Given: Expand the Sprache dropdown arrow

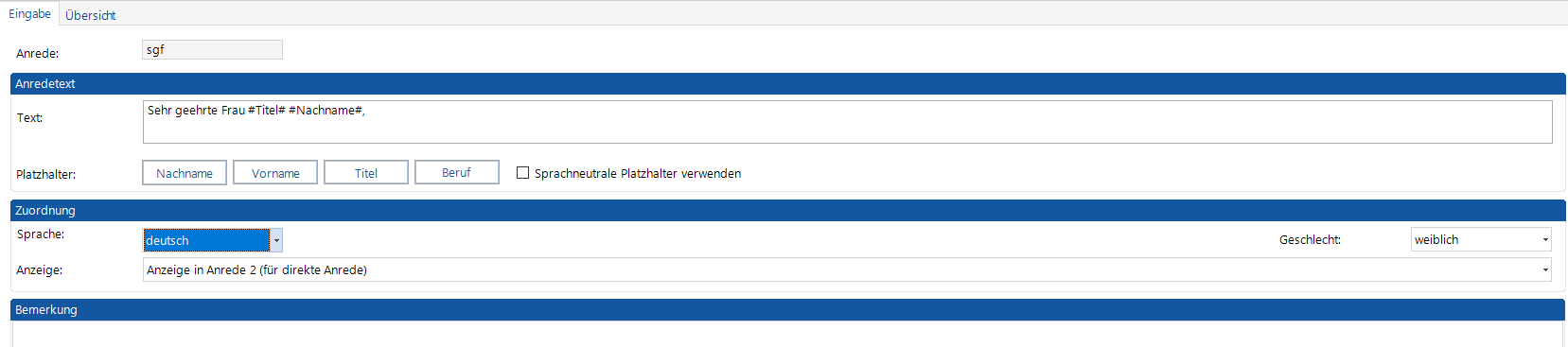Looking at the screenshot, I should tap(276, 240).
